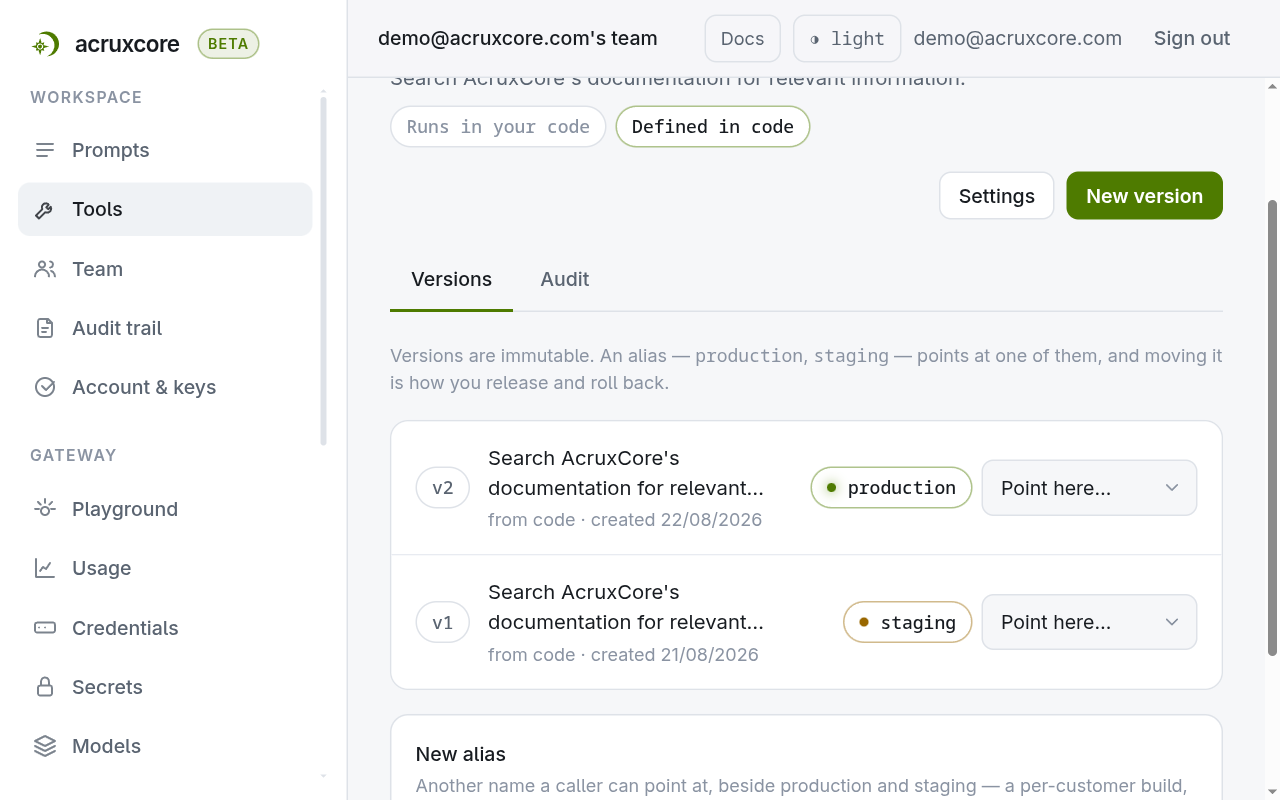This screenshot has height=800, width=1280.
Task: Click the Playground bulb icon
Action: 45,509
